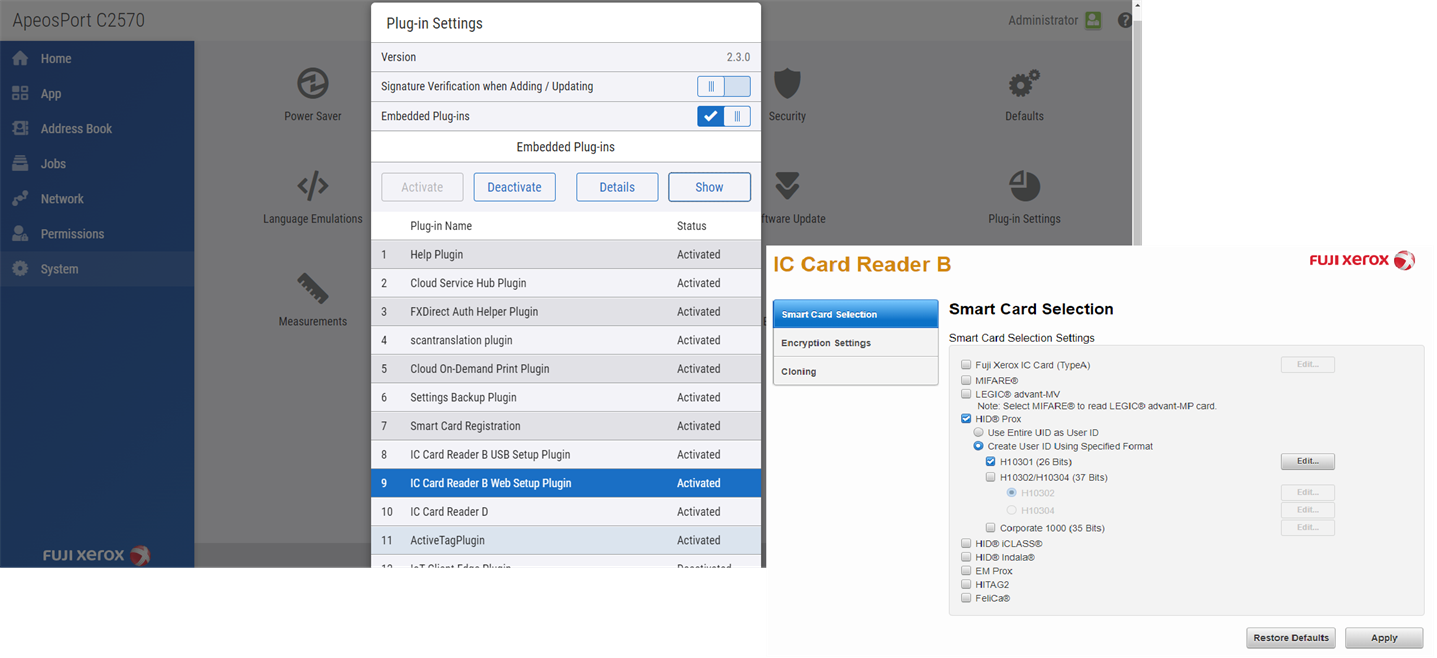
Task: Open the Software Update download icon
Action: 788,186
